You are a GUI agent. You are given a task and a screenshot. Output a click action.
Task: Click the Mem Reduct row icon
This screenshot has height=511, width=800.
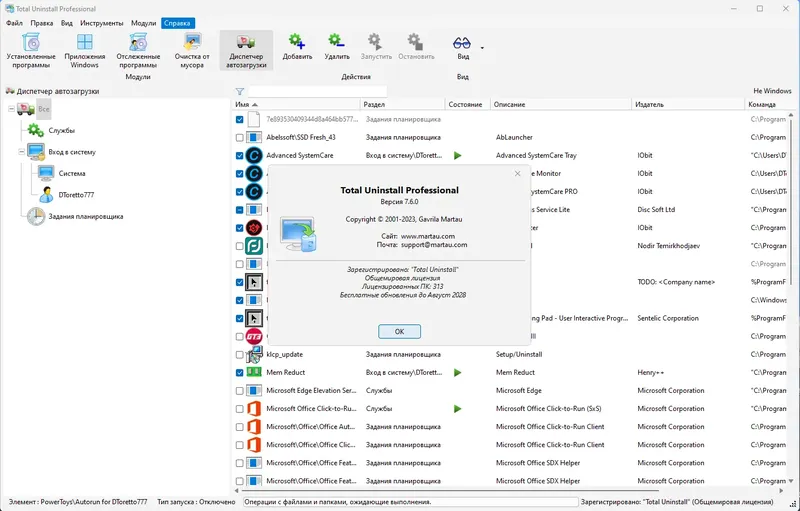254,372
